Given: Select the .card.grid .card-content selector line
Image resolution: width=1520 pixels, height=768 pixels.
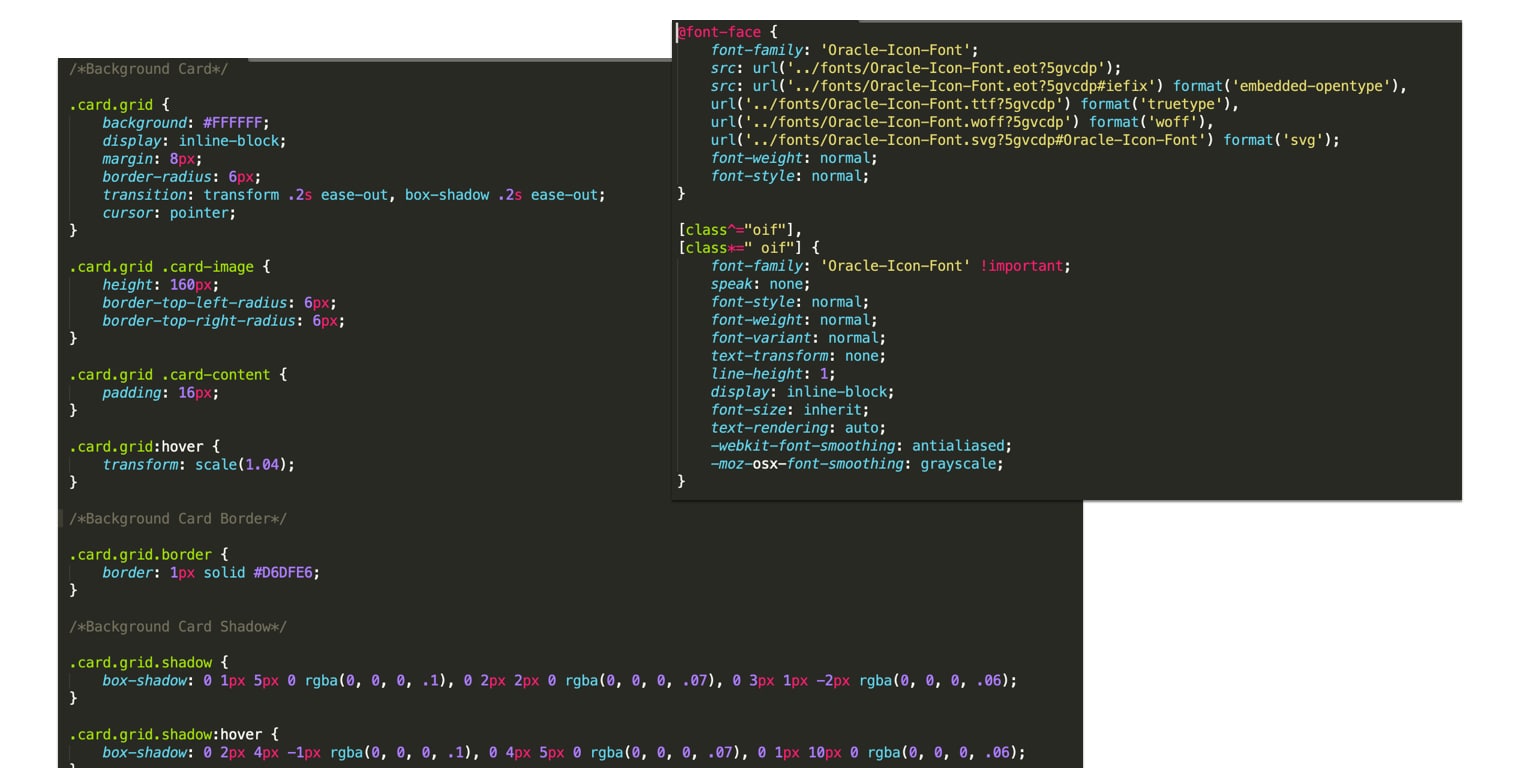Looking at the screenshot, I should click(x=178, y=375).
